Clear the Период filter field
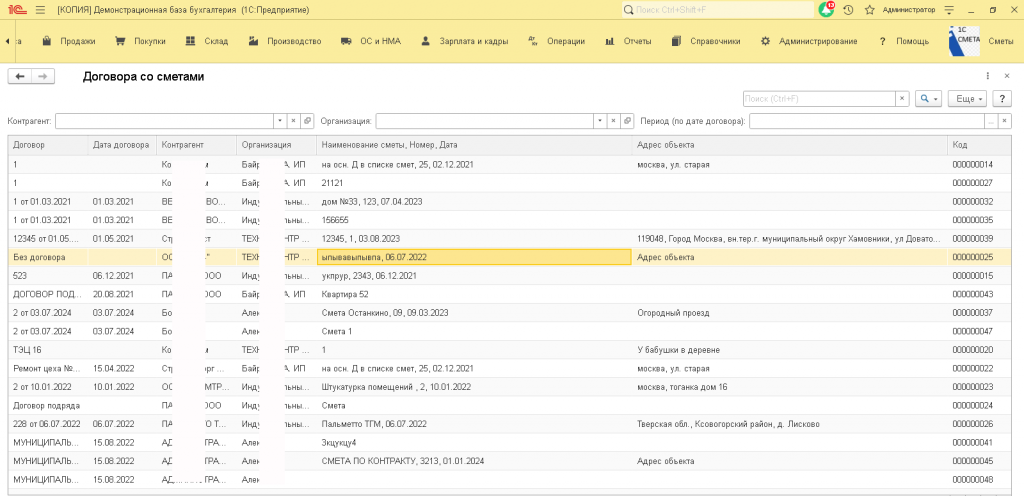Screen dimensions: 1024x496 tap(1005, 121)
